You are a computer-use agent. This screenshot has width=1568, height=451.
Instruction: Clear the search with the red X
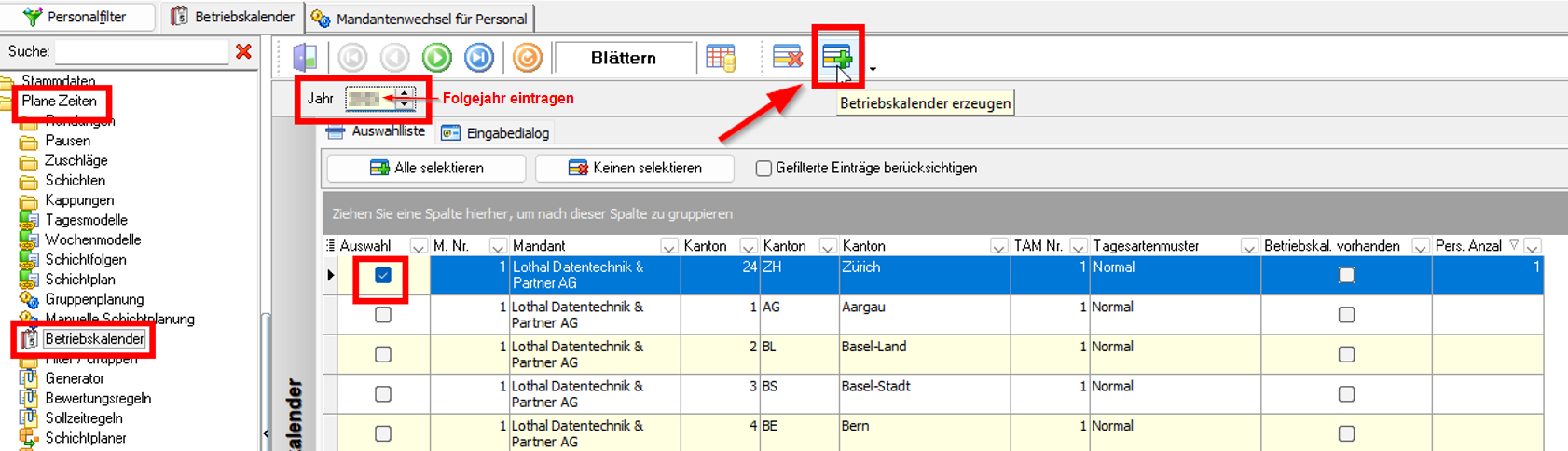point(243,52)
